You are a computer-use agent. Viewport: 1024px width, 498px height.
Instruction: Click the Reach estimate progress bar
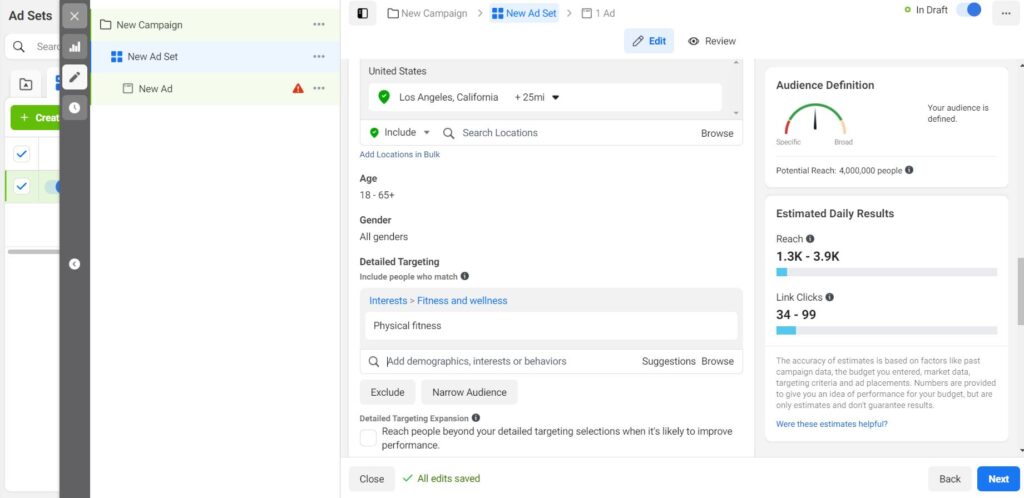coord(886,272)
